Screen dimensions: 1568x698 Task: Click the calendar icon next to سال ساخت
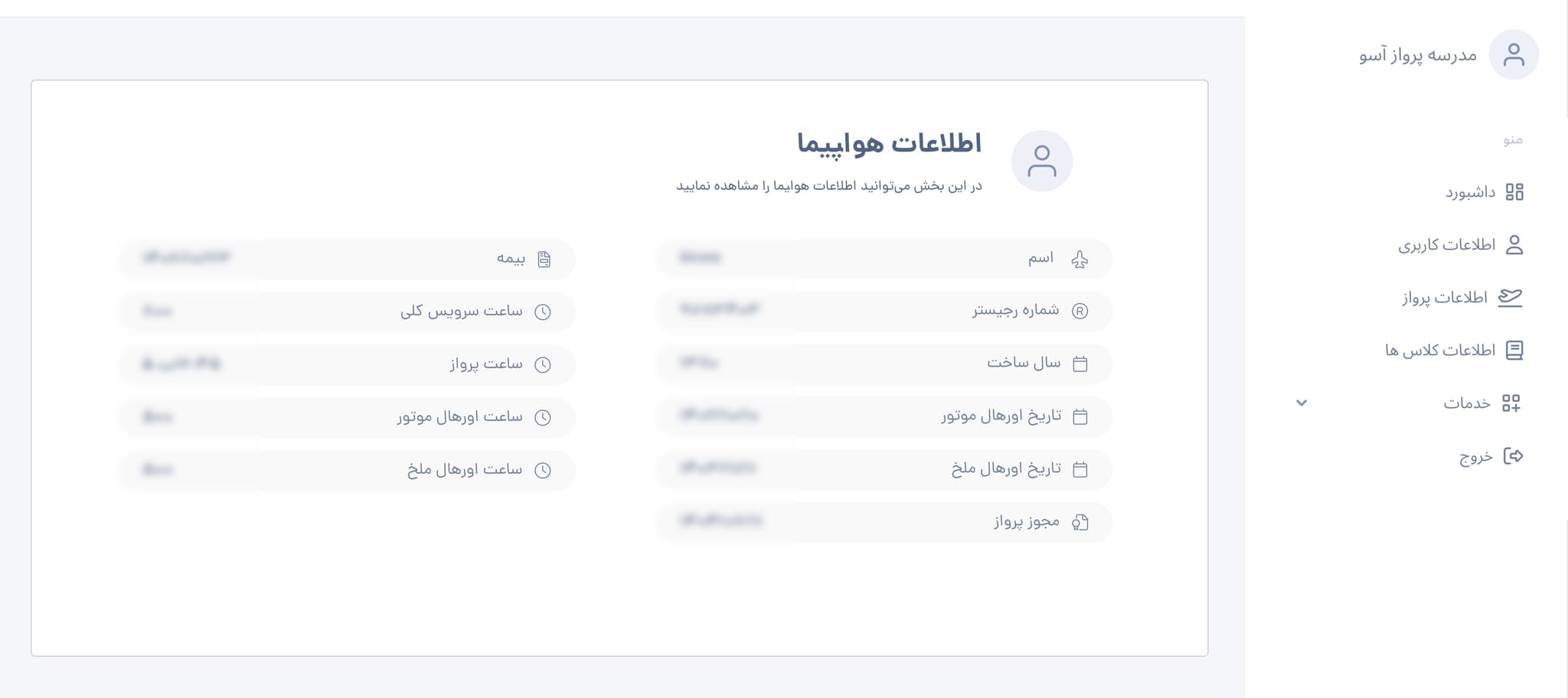[x=1080, y=364]
